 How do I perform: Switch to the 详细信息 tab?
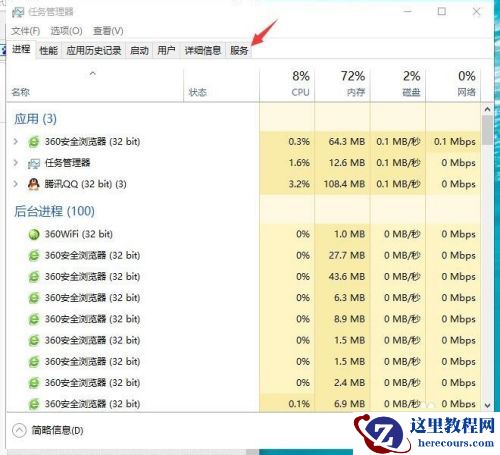click(203, 51)
